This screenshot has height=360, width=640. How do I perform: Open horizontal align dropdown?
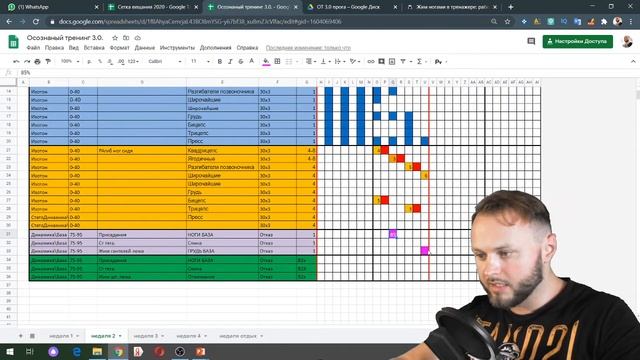311,62
